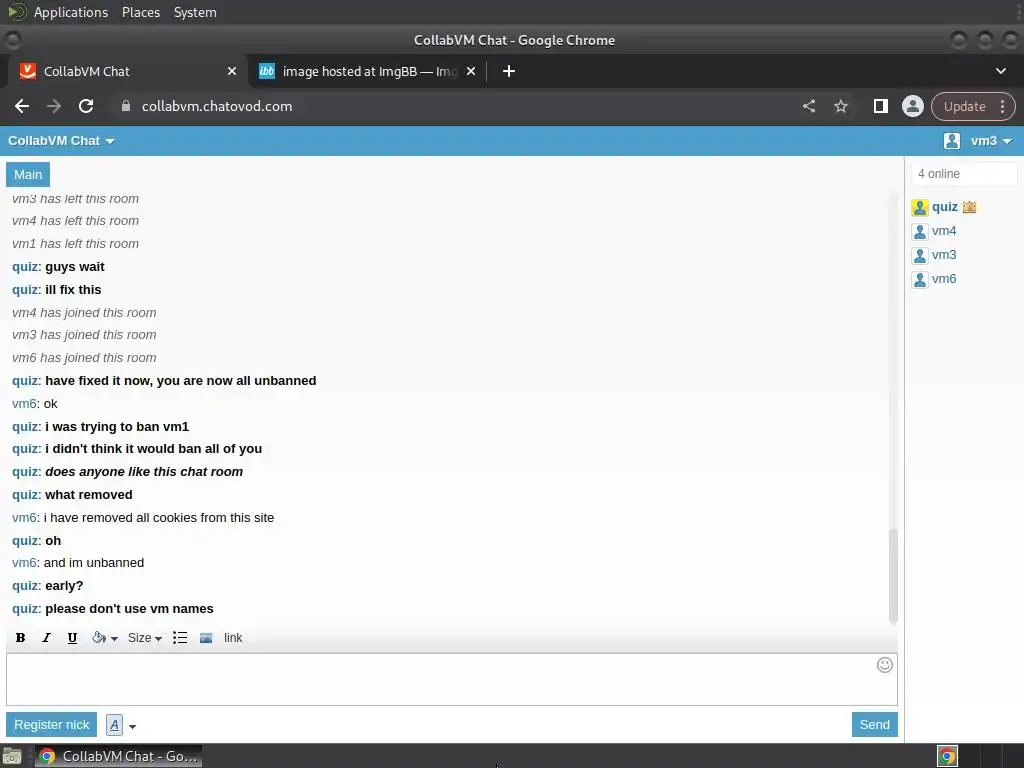Click user quiz in the online list
The image size is (1024, 768).
[x=944, y=207]
